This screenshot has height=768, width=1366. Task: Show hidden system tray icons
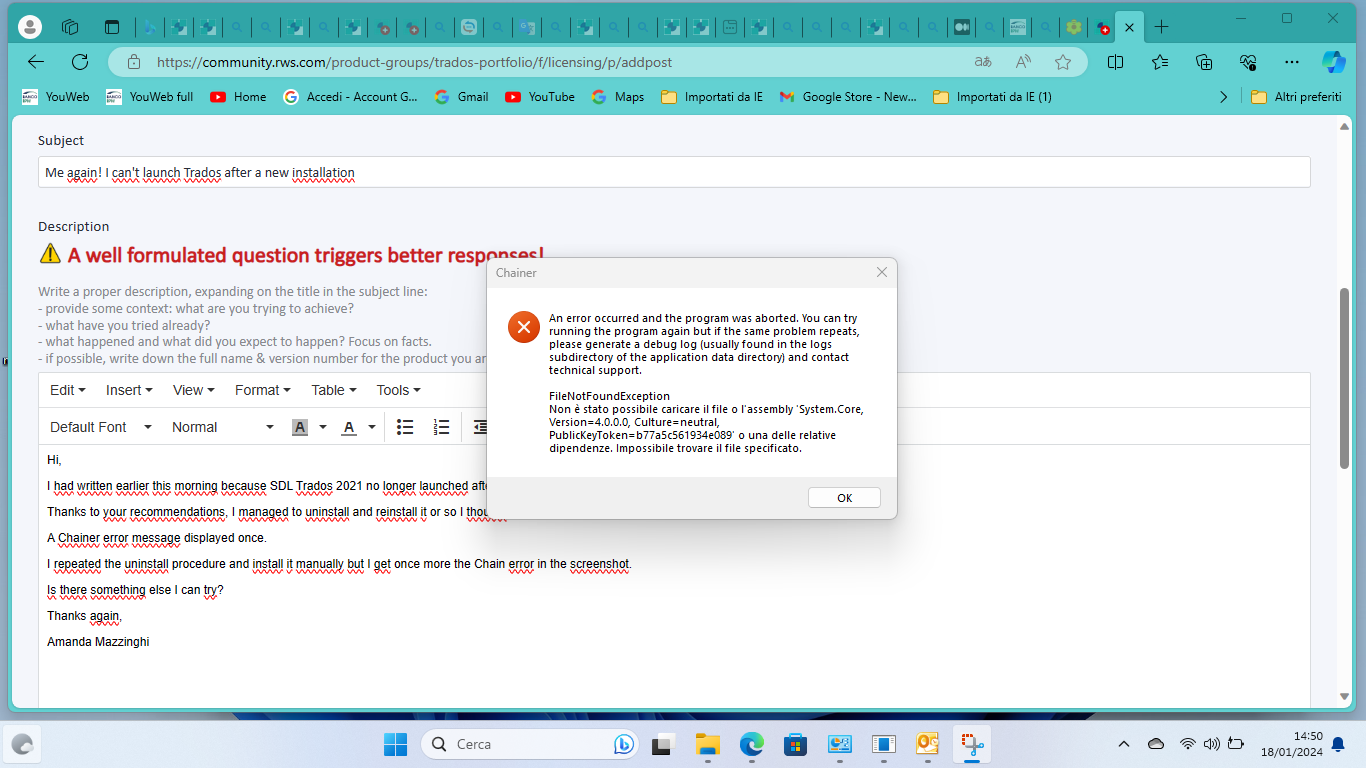point(1124,744)
